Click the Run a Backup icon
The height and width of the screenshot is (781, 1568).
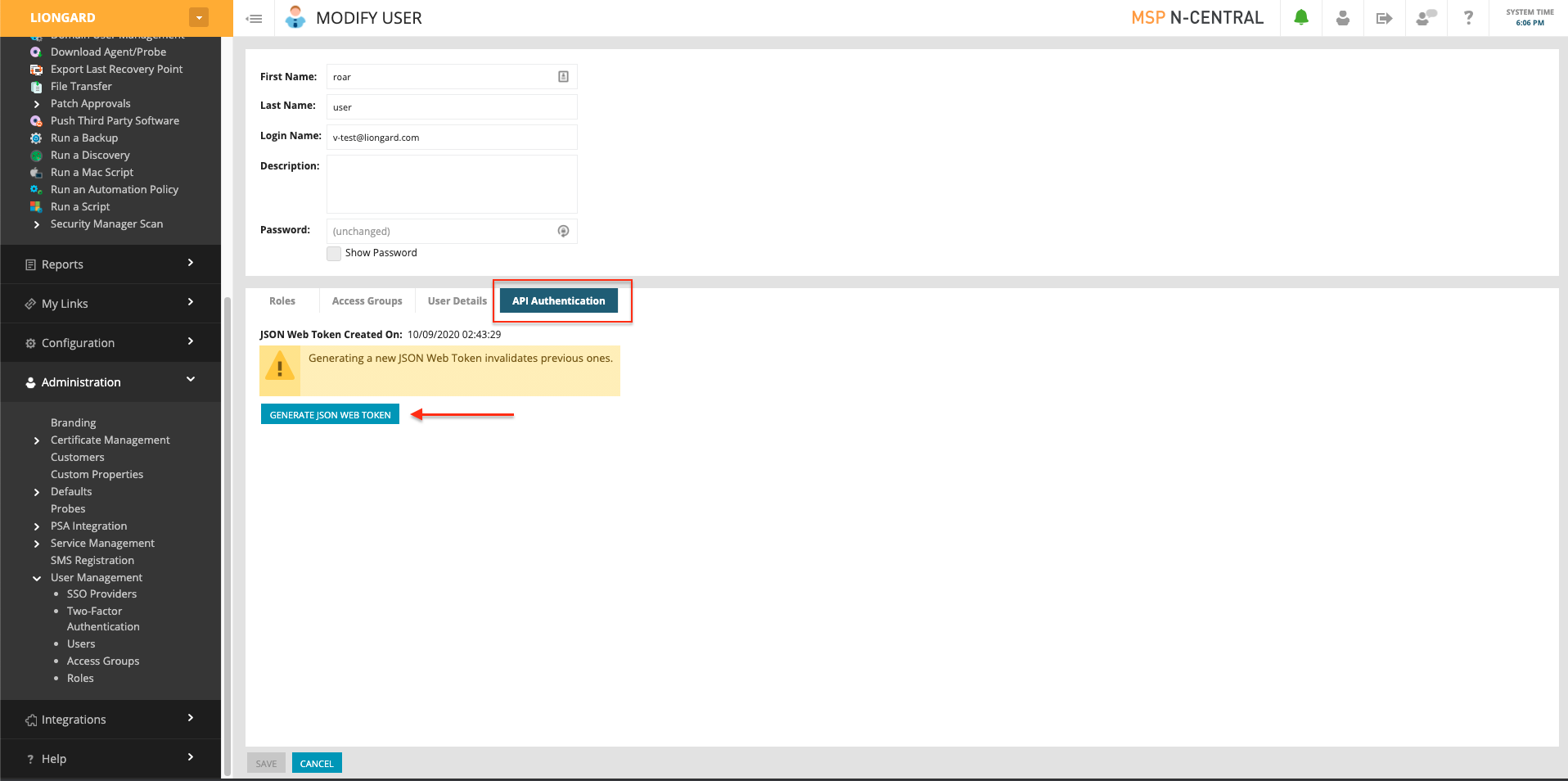pos(36,138)
